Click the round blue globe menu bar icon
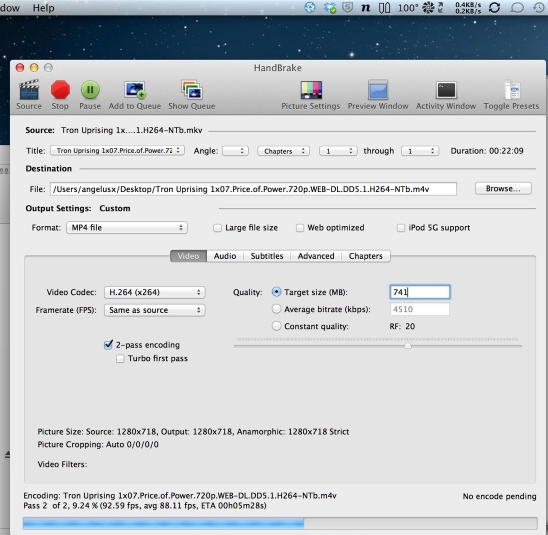The image size is (548, 535). pos(310,7)
